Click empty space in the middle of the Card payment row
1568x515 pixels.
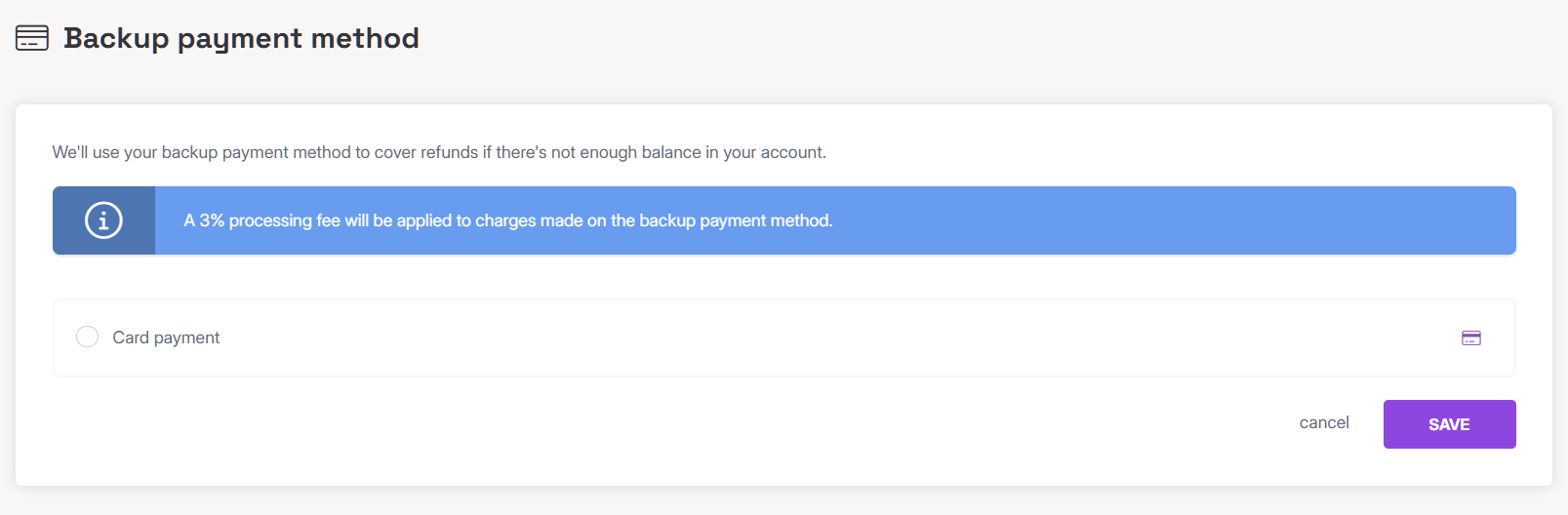(781, 337)
